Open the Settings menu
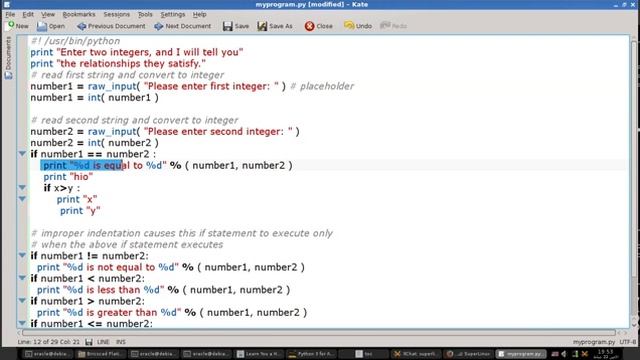The image size is (640, 360). click(x=173, y=14)
